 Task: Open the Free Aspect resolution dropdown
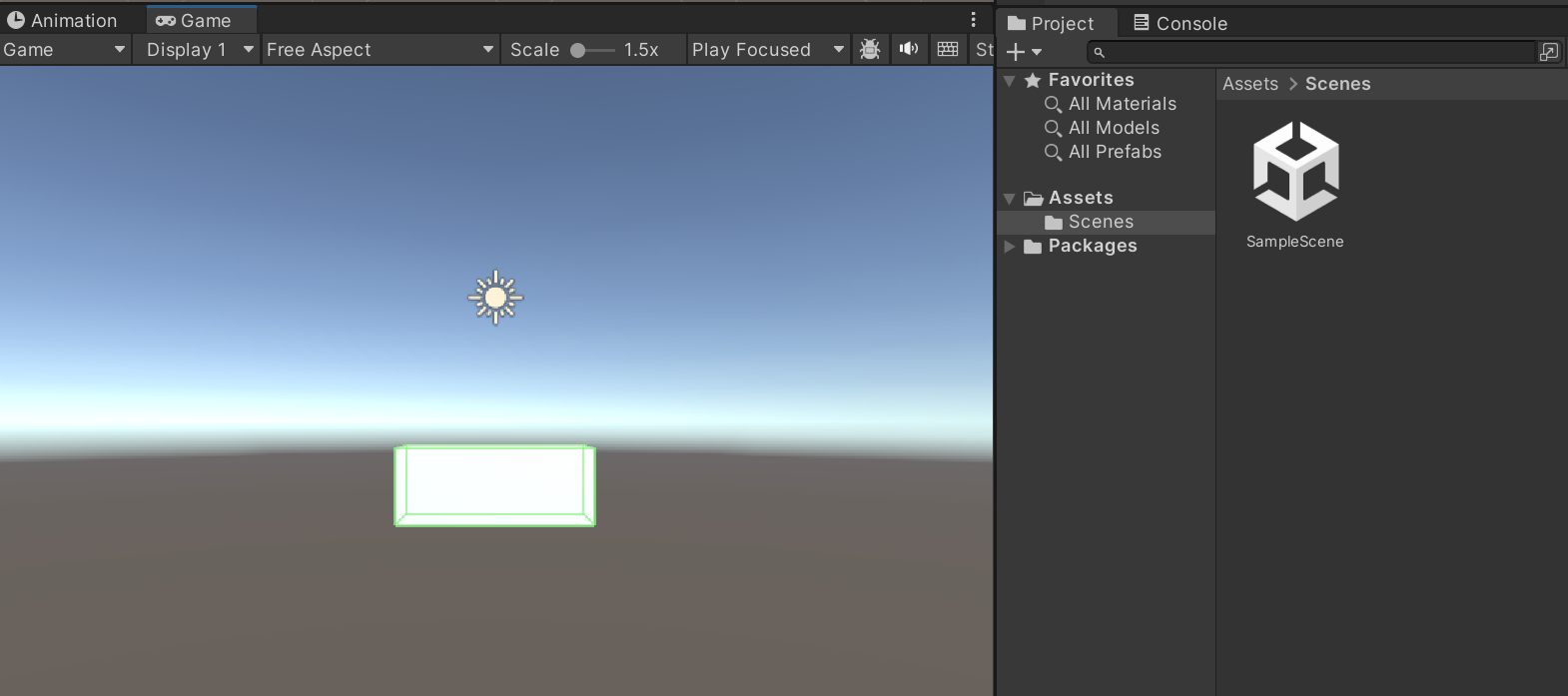click(381, 50)
